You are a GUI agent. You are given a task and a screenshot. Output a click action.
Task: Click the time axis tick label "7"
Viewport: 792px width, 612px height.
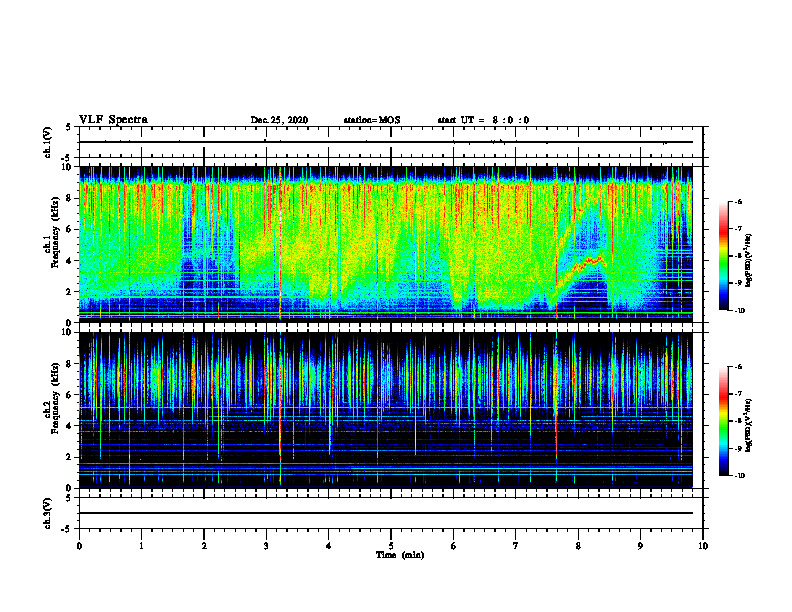coord(516,546)
